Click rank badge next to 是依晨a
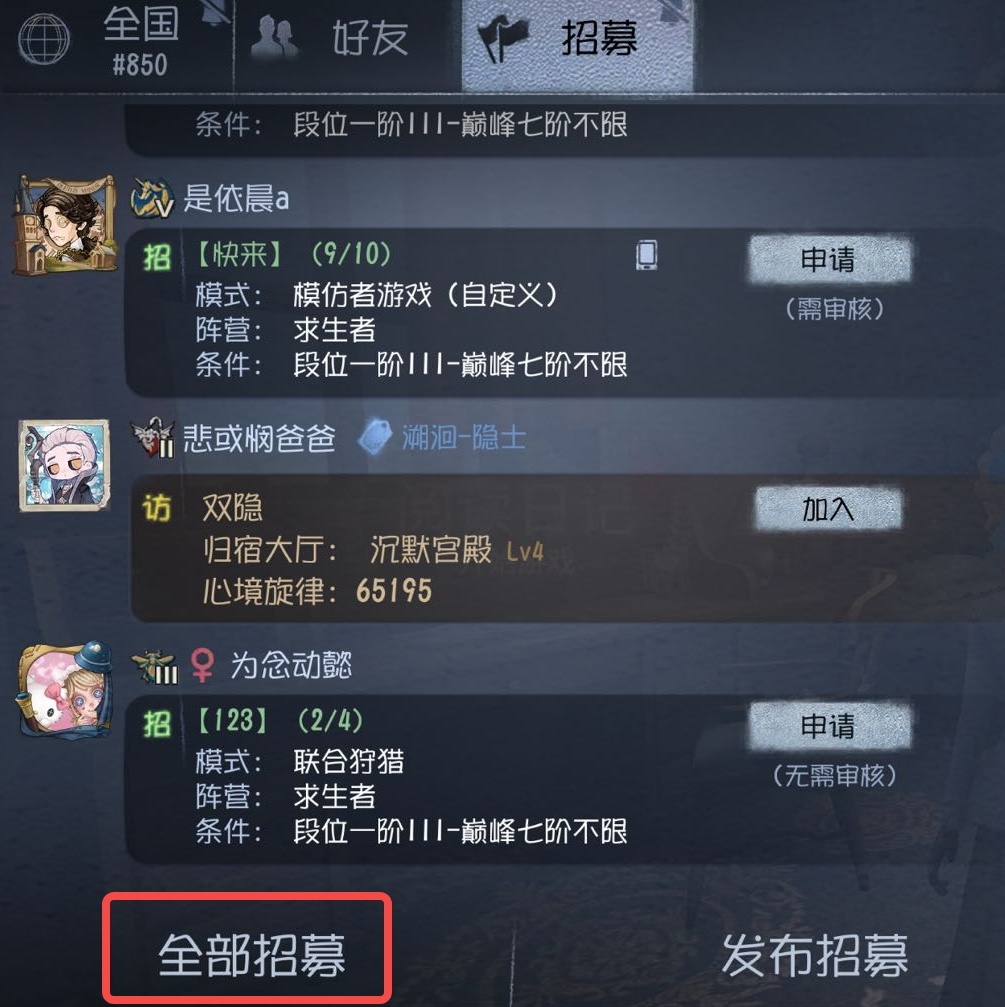This screenshot has width=1005, height=1007. click(152, 197)
